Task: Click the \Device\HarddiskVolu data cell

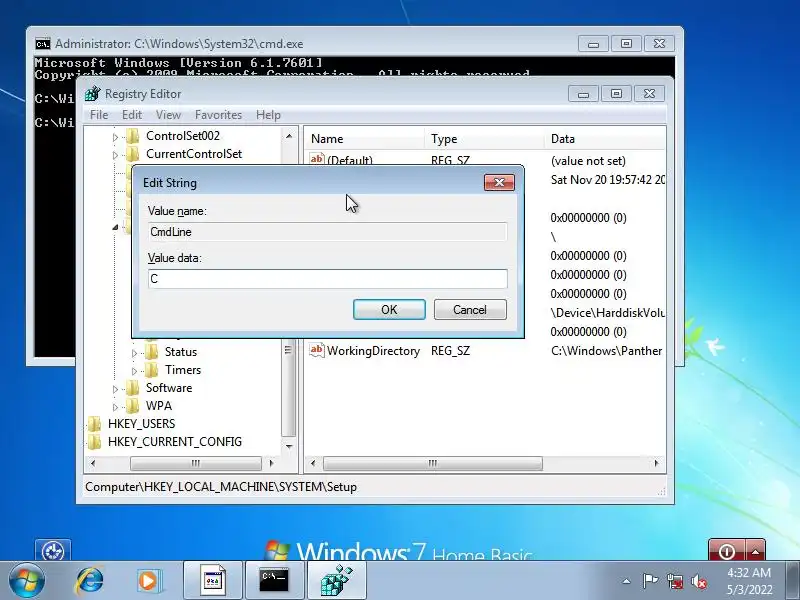Action: point(607,313)
